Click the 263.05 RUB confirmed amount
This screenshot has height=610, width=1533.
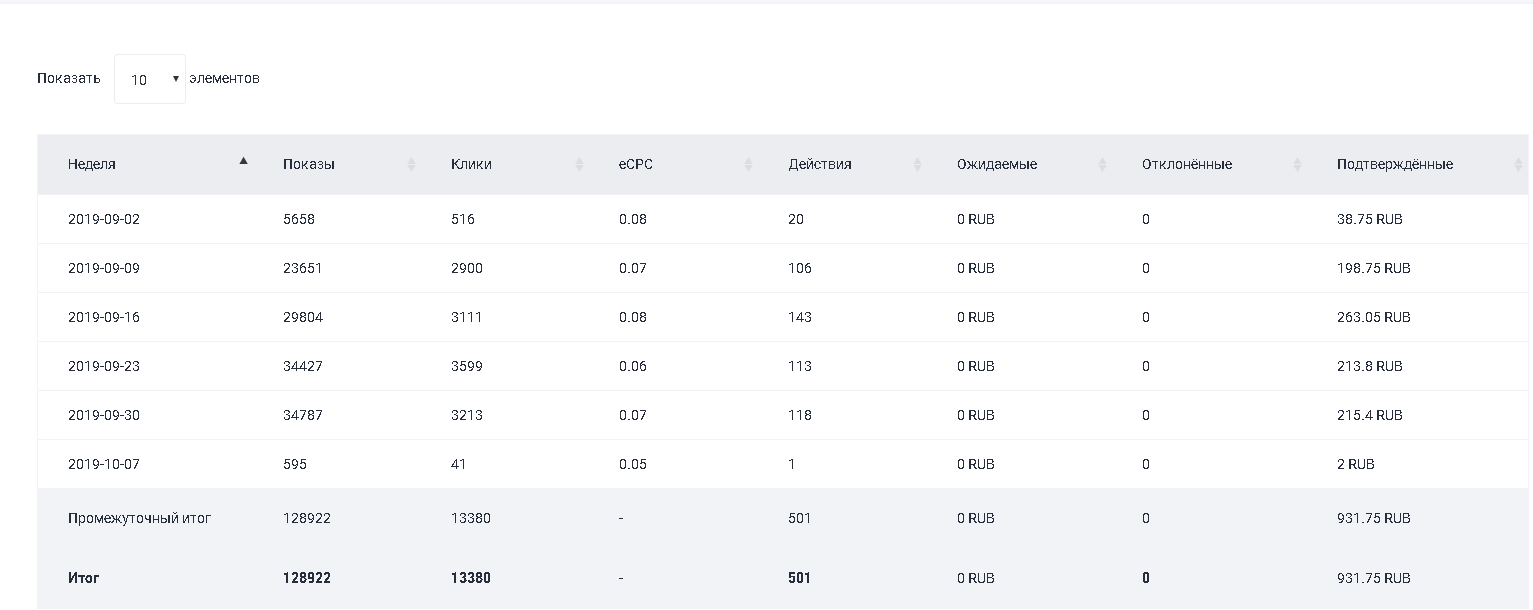pyautogui.click(x=1373, y=317)
